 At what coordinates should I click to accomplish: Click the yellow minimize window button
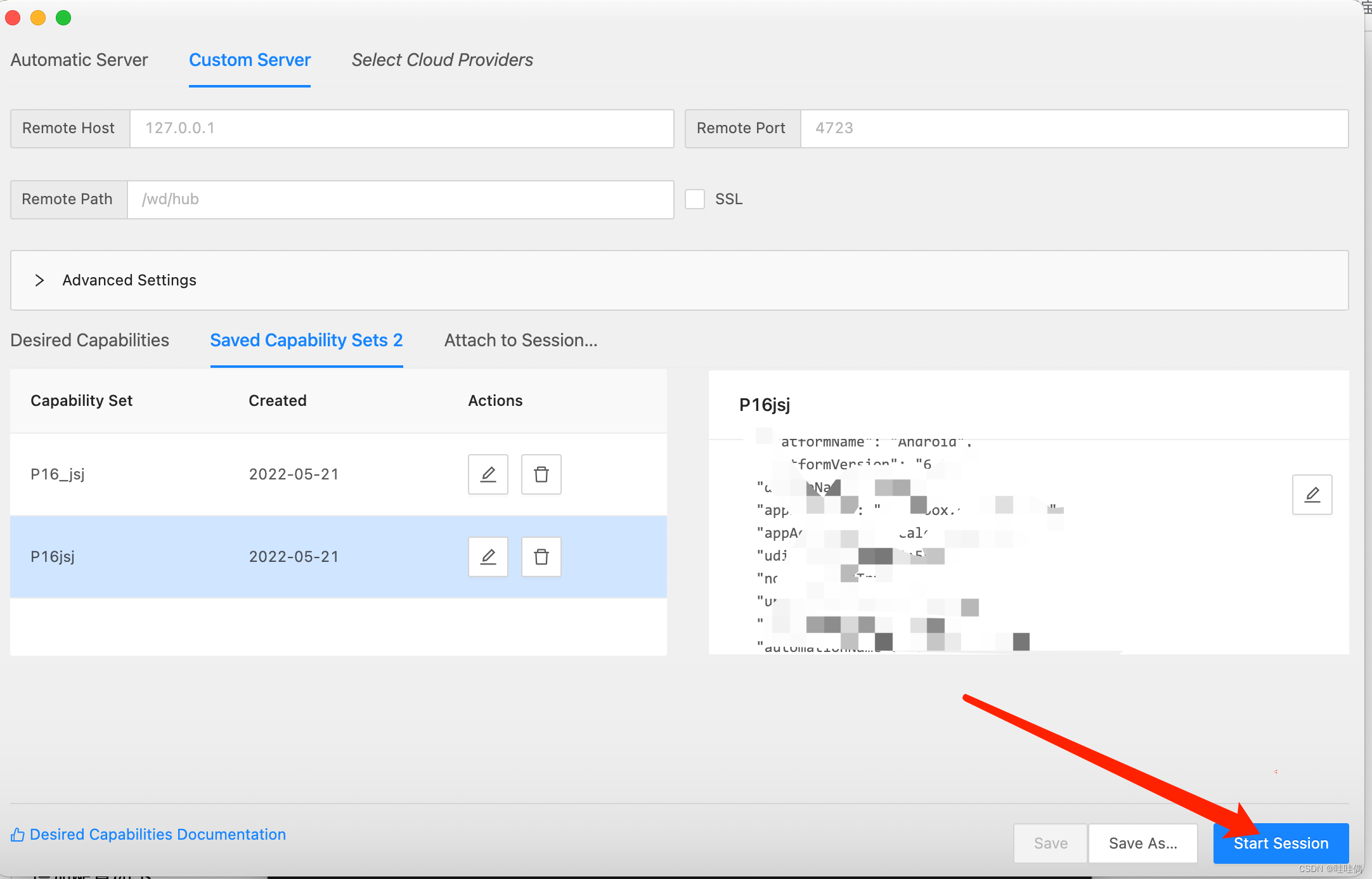[38, 18]
